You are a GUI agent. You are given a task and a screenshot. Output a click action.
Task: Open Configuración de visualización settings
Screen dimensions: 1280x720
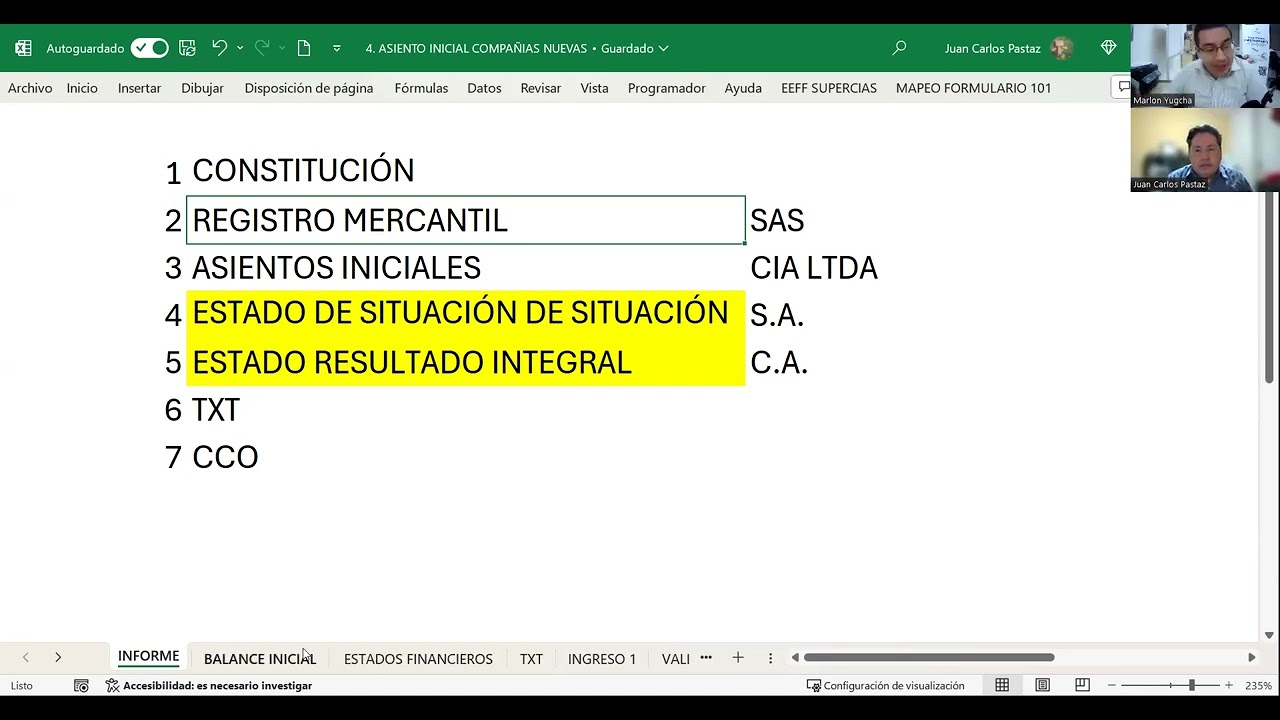coord(886,686)
